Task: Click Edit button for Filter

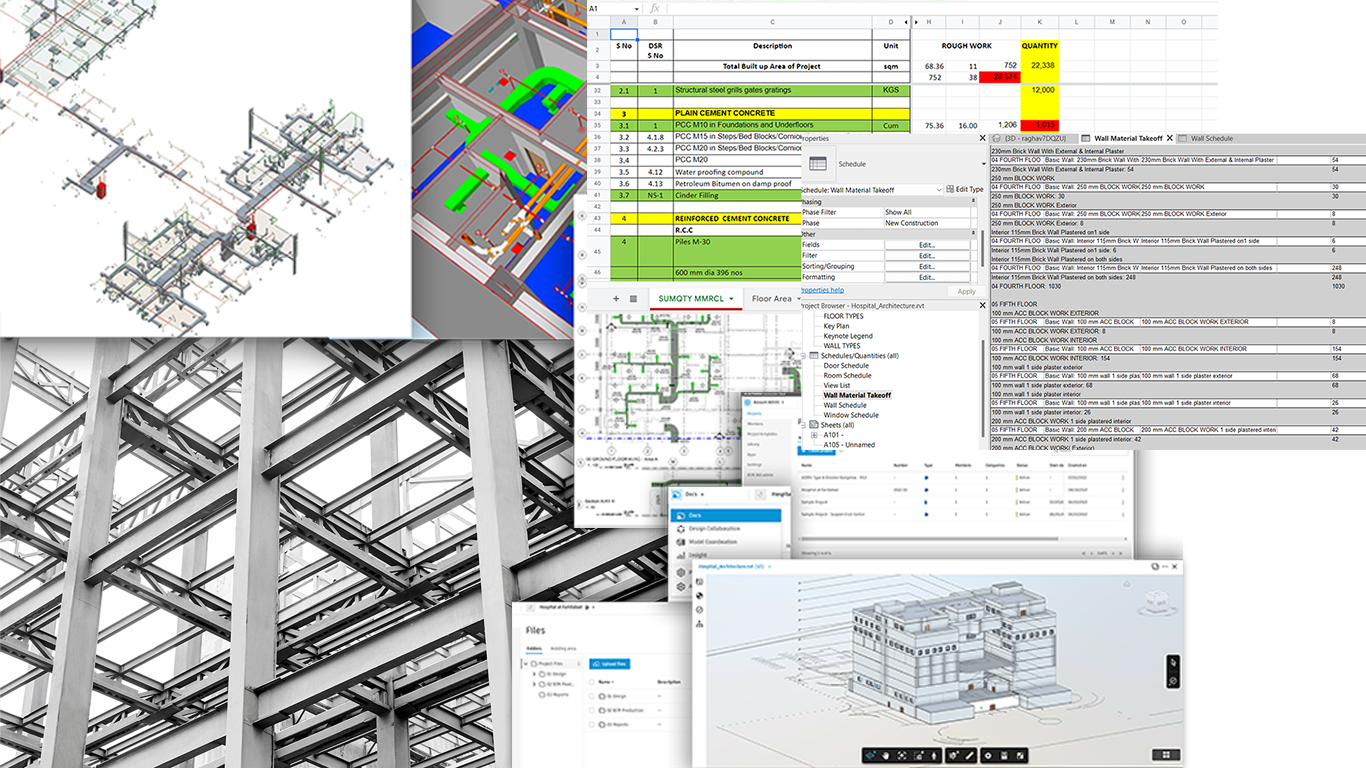Action: (x=927, y=256)
